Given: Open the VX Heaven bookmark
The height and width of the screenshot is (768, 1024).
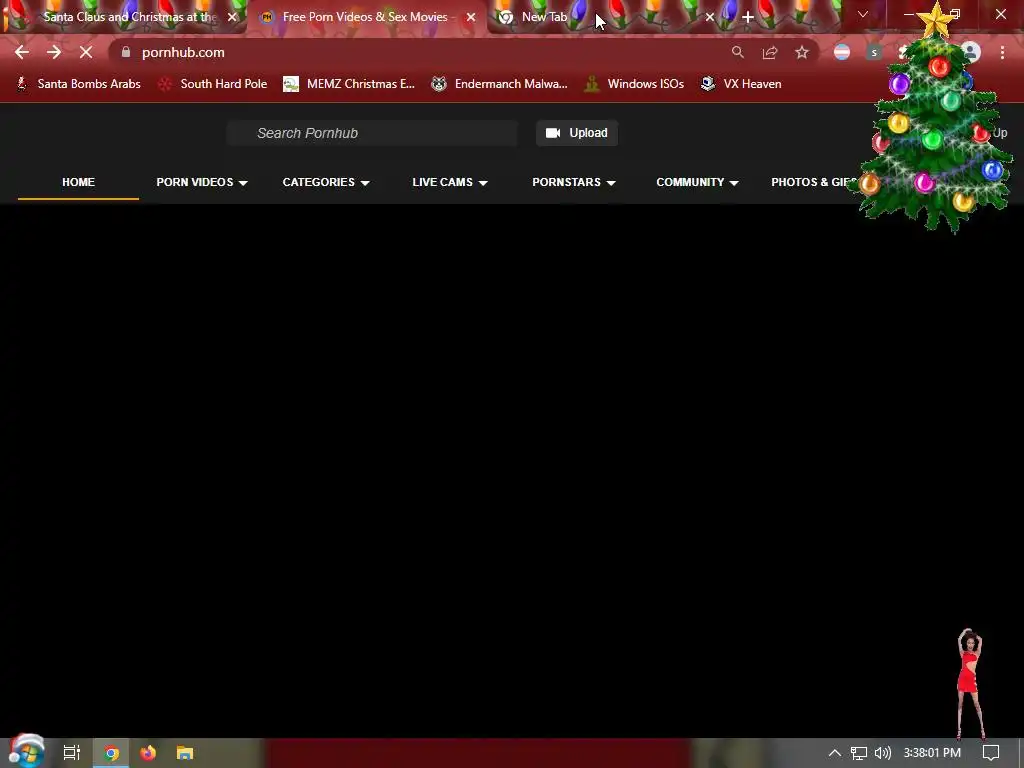Looking at the screenshot, I should (x=741, y=84).
